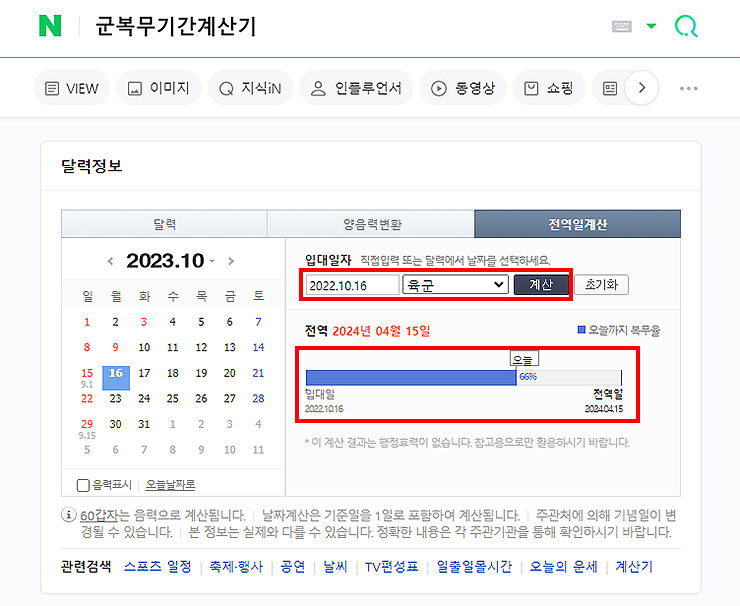Select October 28 in the calendar

258,399
